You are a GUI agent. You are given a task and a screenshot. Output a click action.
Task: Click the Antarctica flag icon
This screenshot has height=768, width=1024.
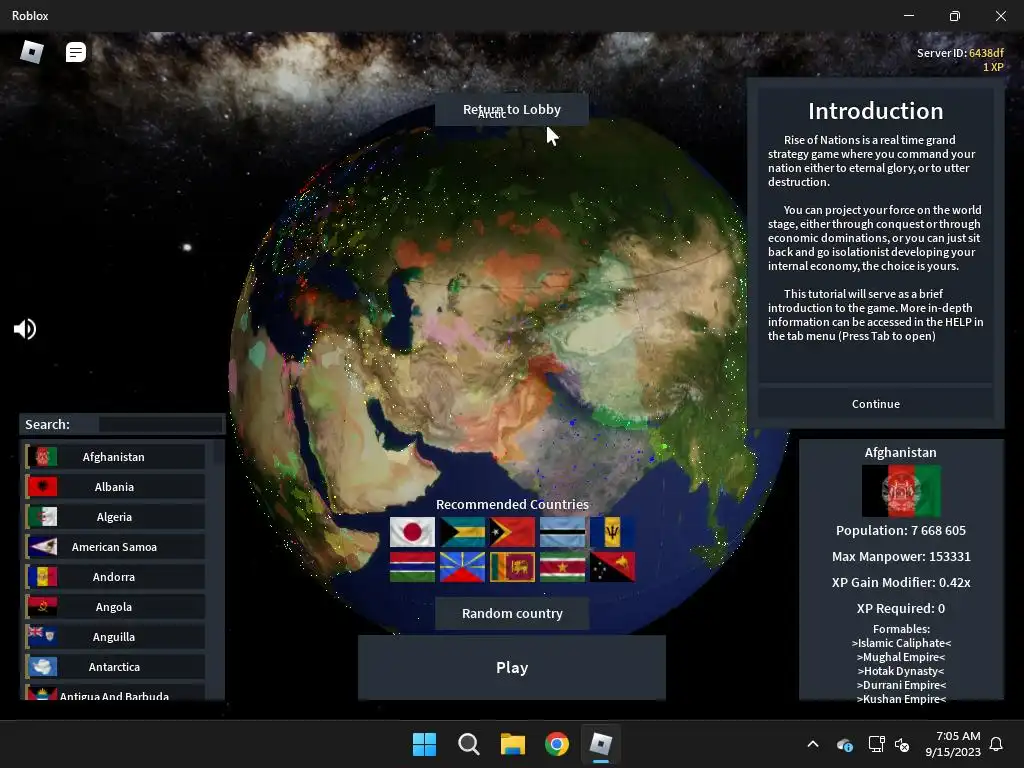(x=42, y=667)
